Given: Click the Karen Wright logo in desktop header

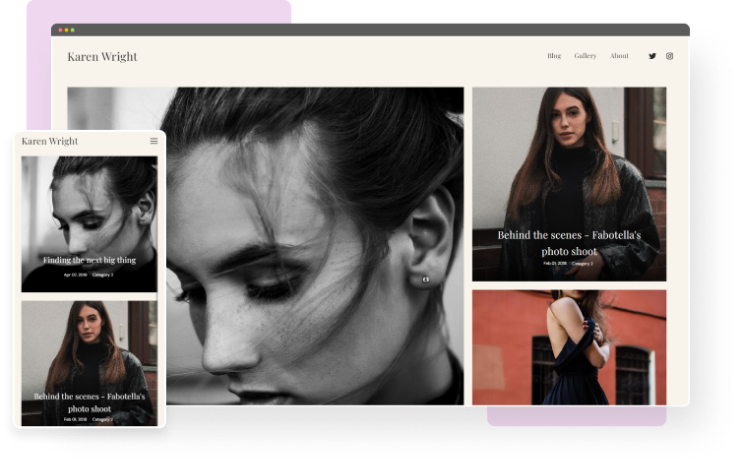Looking at the screenshot, I should coord(102,56).
